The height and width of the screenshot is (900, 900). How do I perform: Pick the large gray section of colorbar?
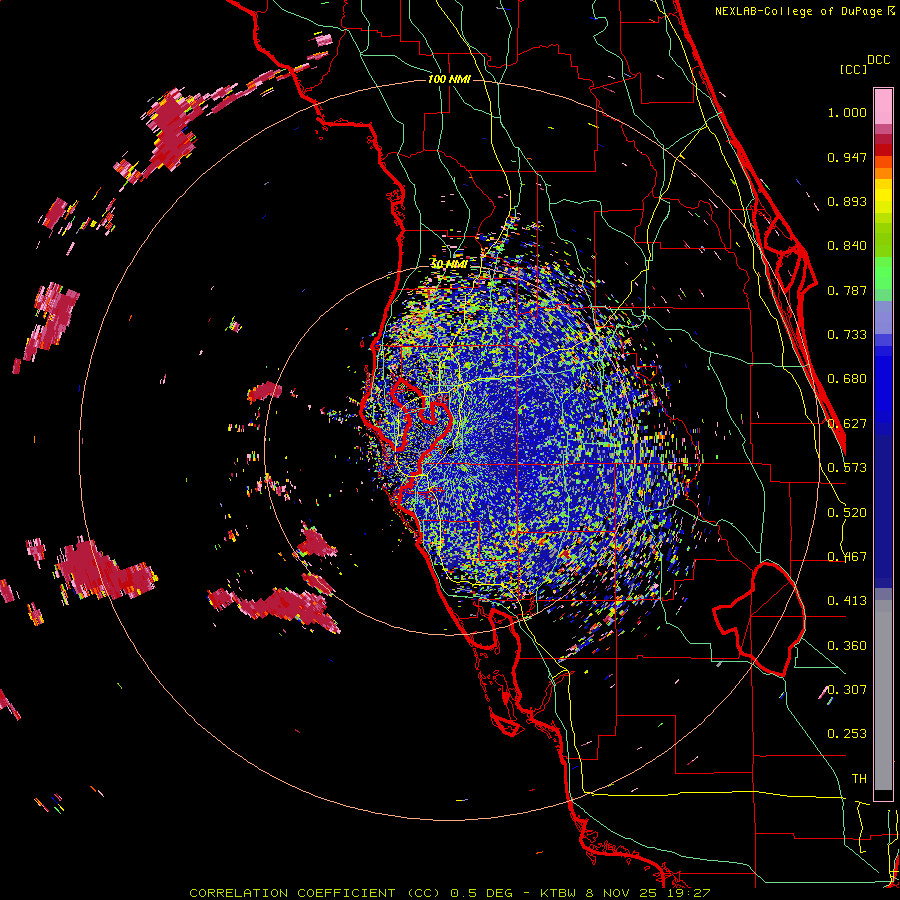(883, 695)
